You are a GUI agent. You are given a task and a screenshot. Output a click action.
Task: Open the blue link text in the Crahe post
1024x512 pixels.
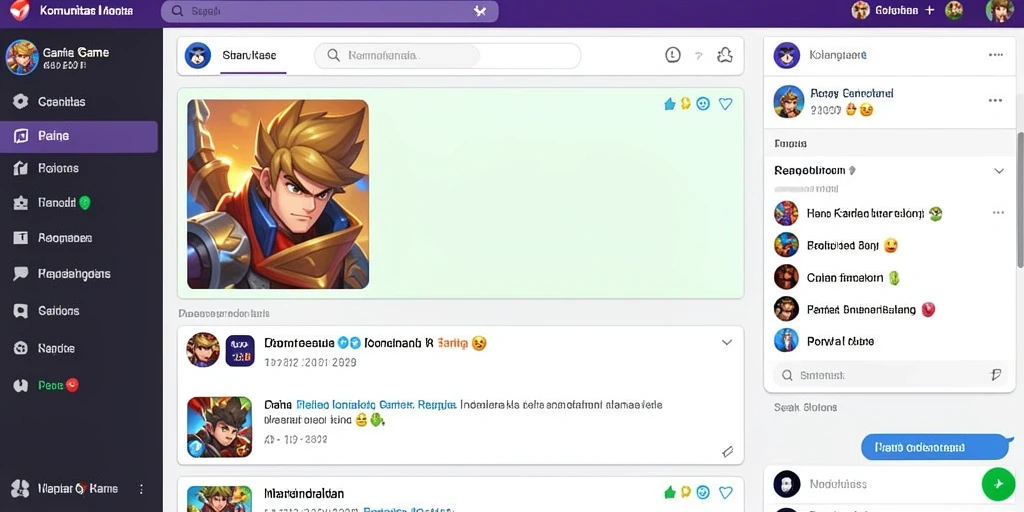pos(376,404)
